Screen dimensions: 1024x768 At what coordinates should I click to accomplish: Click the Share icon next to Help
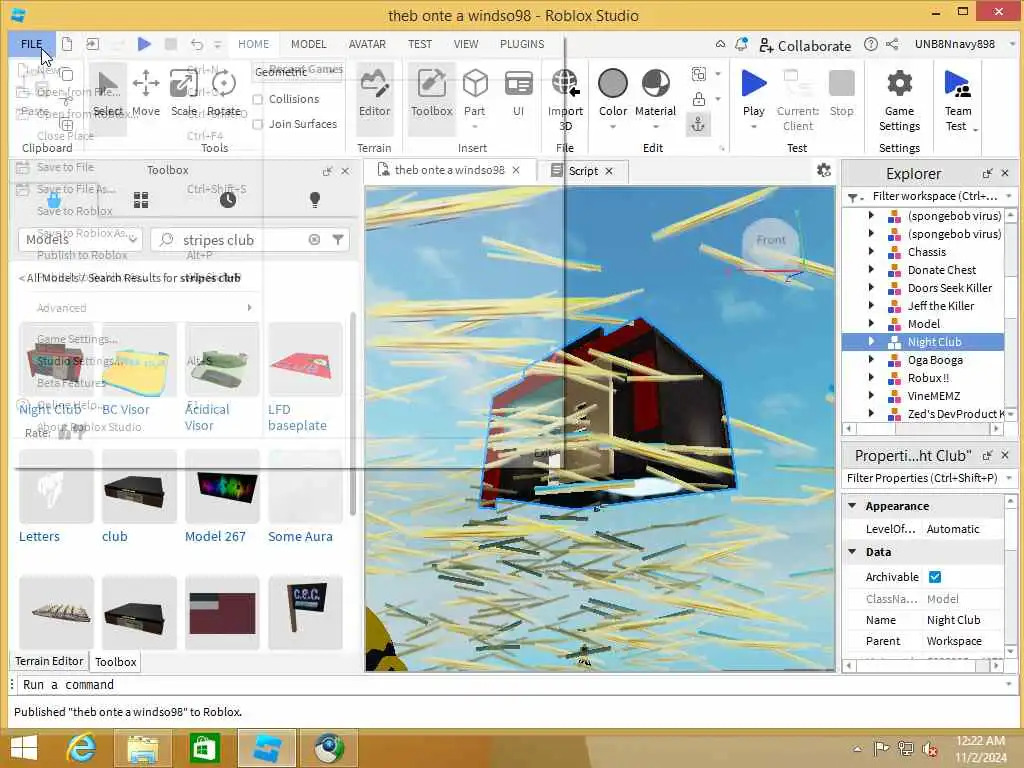892,44
